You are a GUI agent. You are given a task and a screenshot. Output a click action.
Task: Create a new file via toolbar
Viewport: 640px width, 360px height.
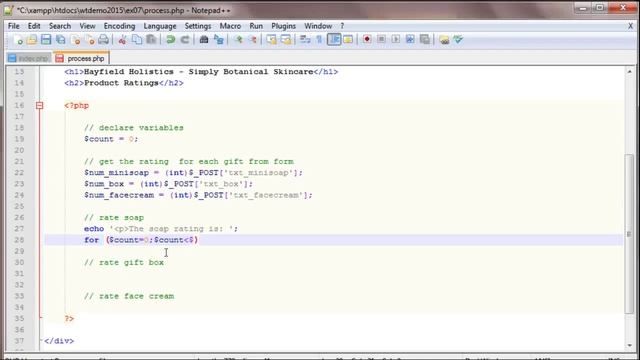18,40
